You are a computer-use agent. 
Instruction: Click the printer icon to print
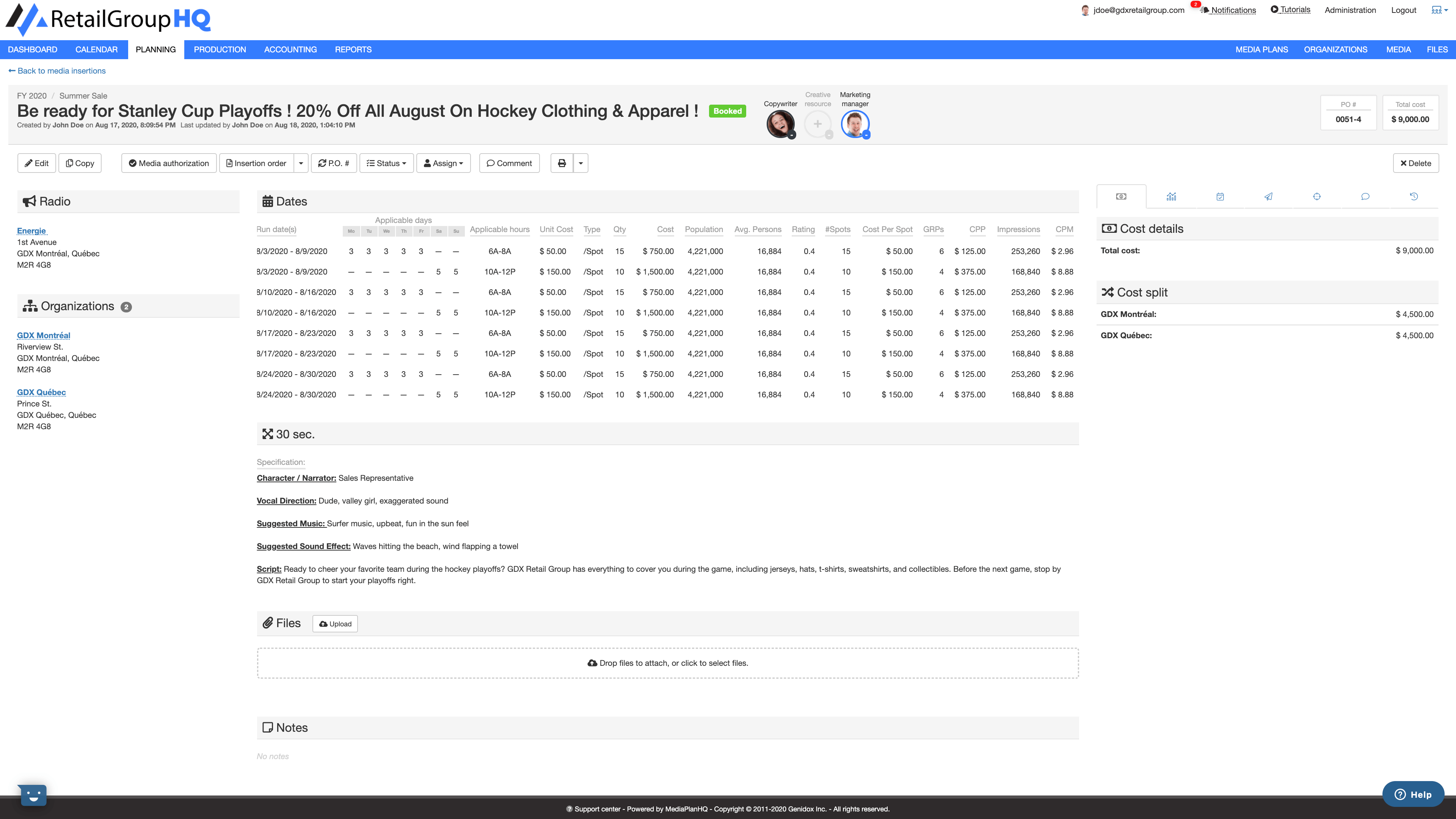point(561,163)
